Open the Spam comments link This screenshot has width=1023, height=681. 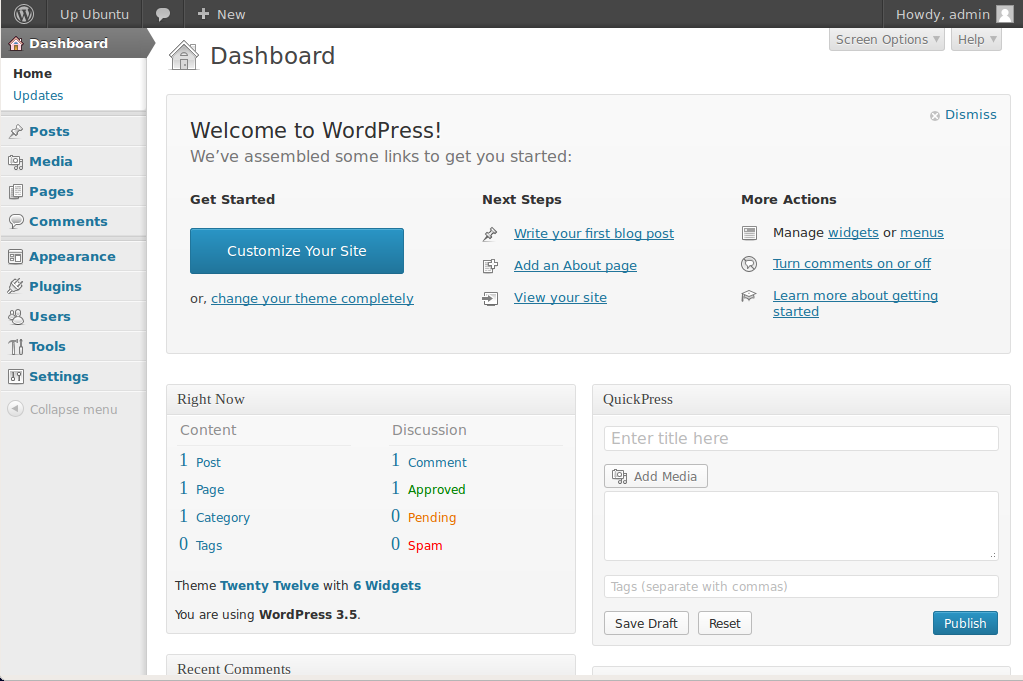(425, 546)
